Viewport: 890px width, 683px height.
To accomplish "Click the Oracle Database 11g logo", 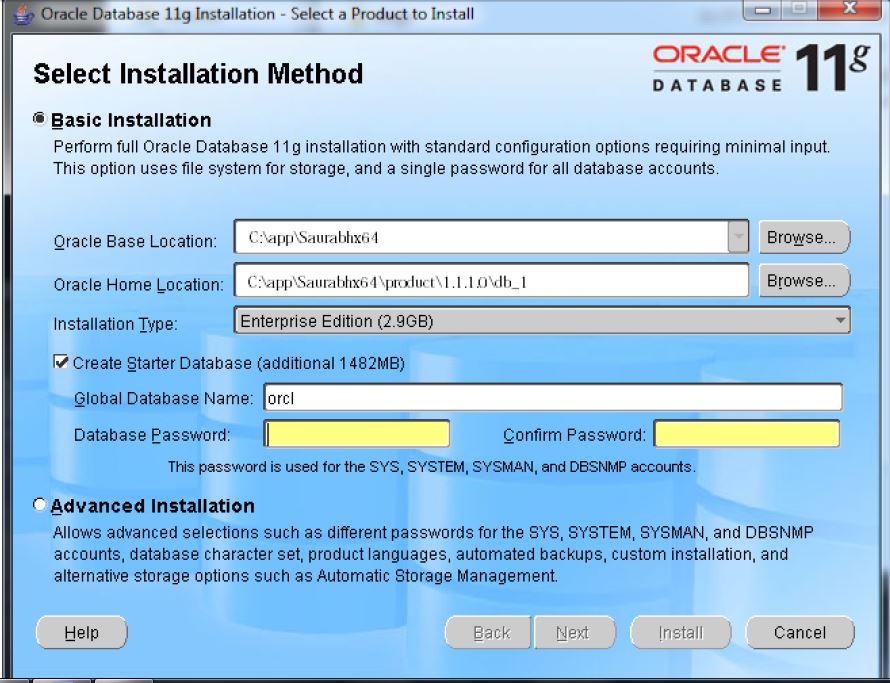I will (761, 68).
